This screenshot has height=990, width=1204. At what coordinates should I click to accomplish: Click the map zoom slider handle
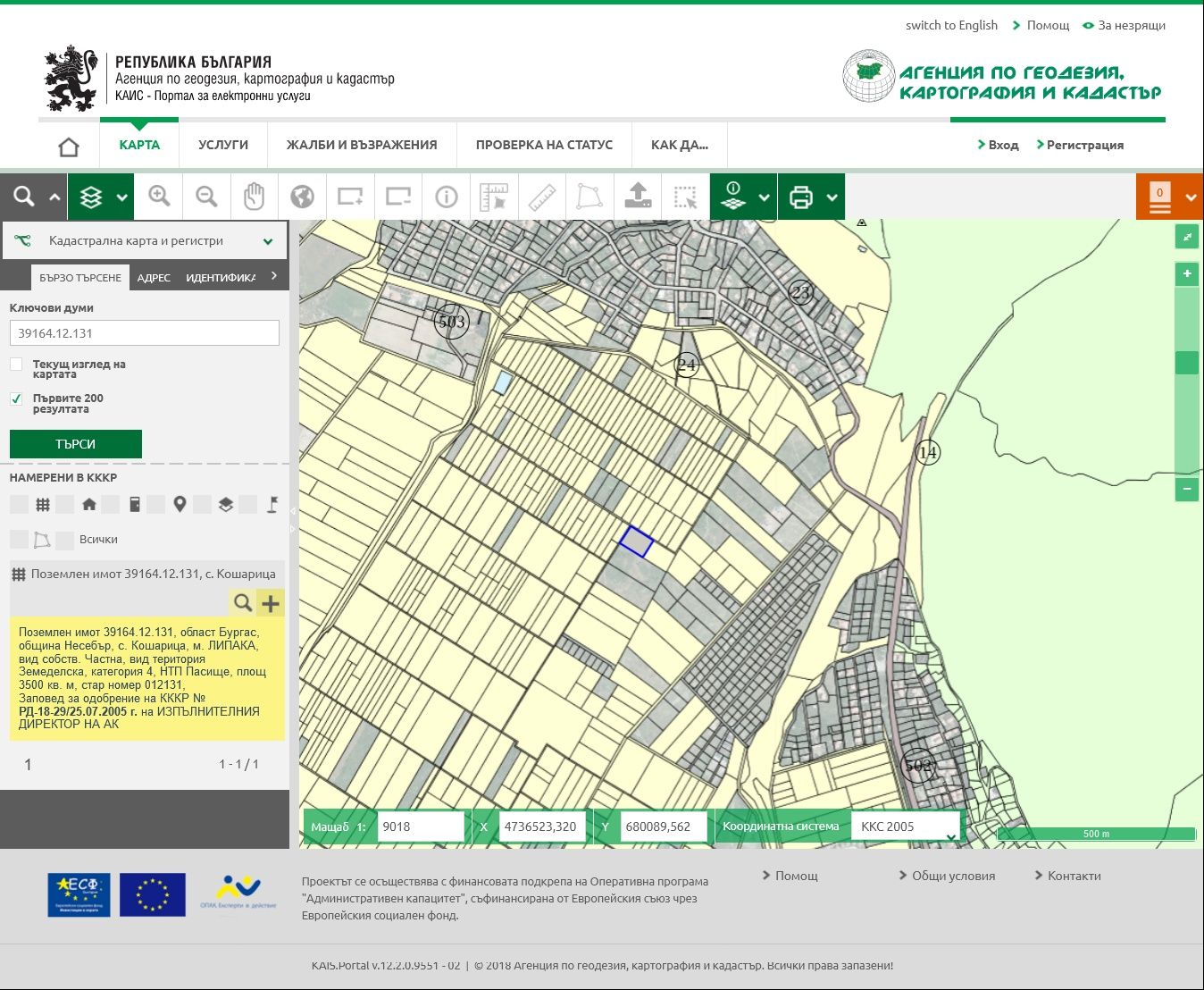coord(1187,363)
